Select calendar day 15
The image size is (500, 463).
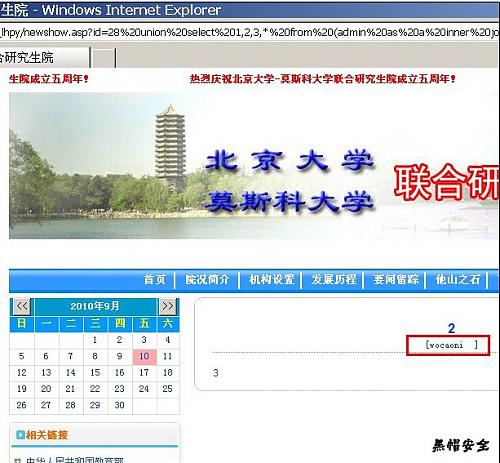pyautogui.click(x=95, y=373)
